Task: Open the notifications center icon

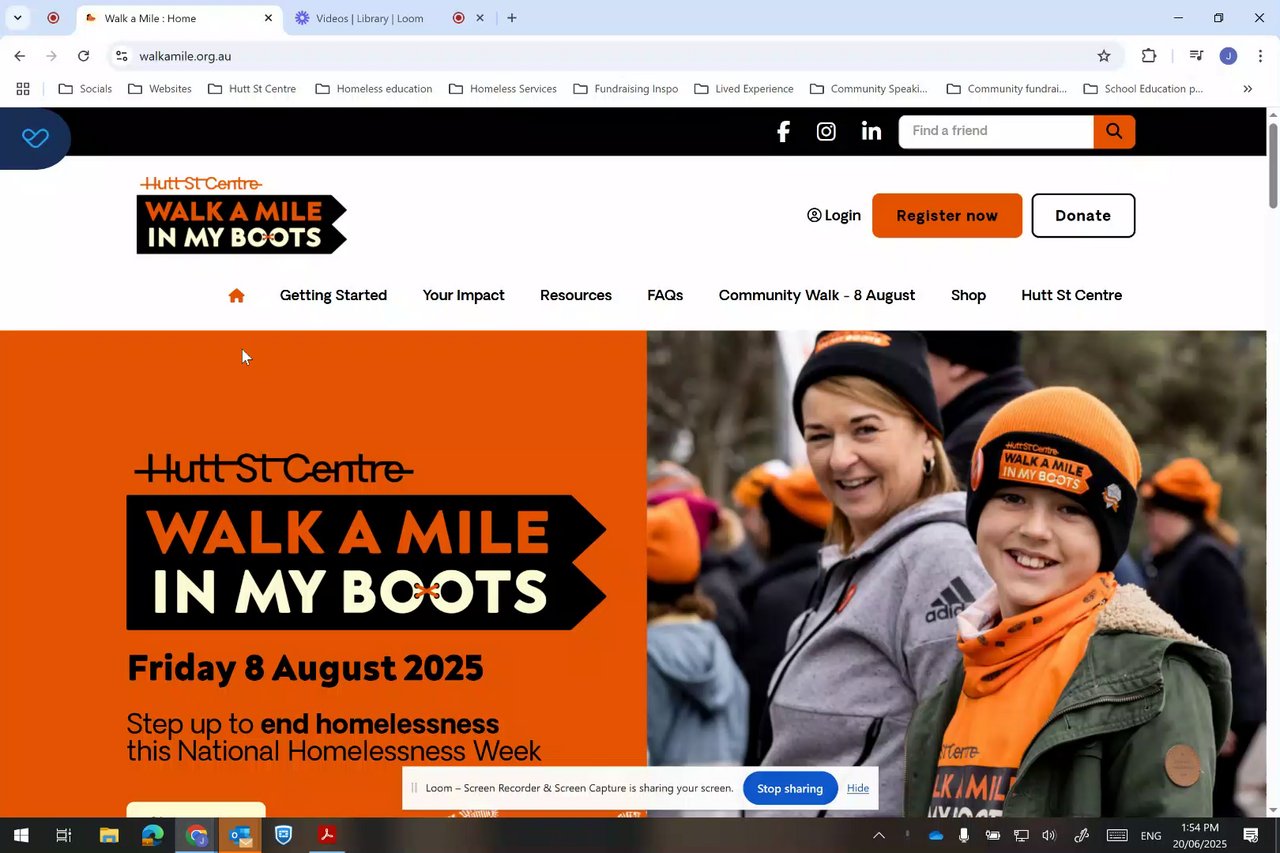Action: (1250, 835)
